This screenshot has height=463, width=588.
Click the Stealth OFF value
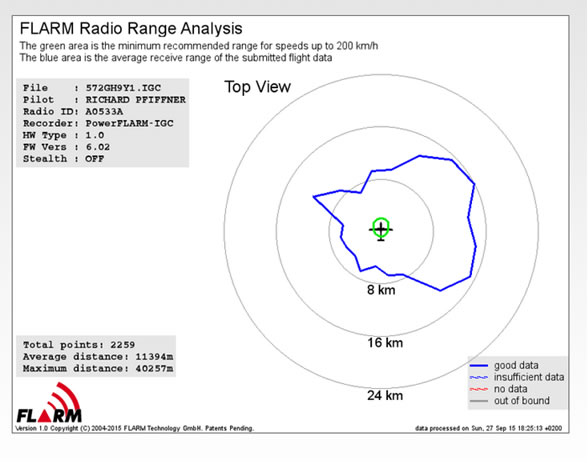point(94,159)
